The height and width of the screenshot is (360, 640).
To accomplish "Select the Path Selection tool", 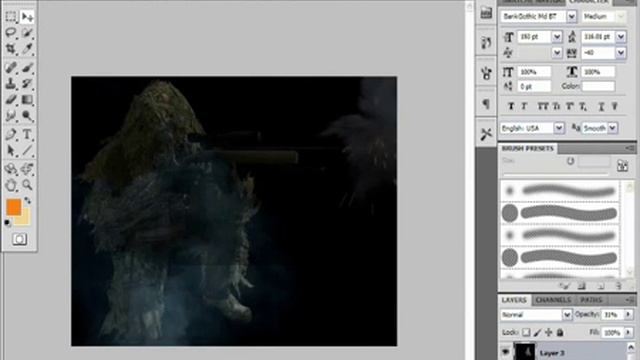I will pos(11,151).
